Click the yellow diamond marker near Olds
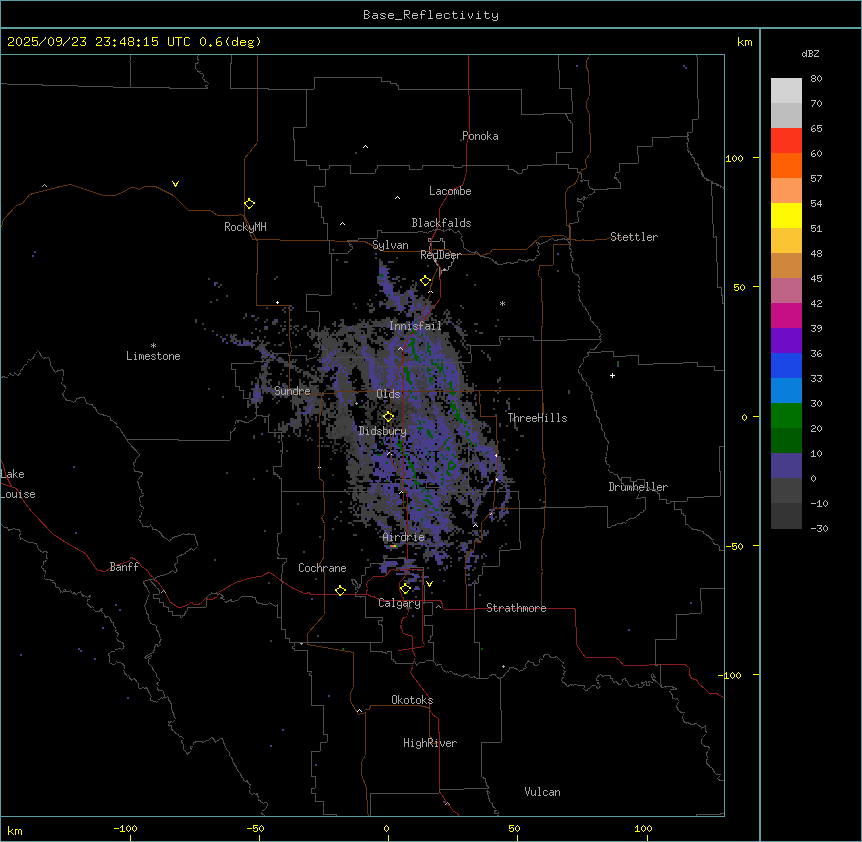The width and height of the screenshot is (862, 842). click(388, 416)
